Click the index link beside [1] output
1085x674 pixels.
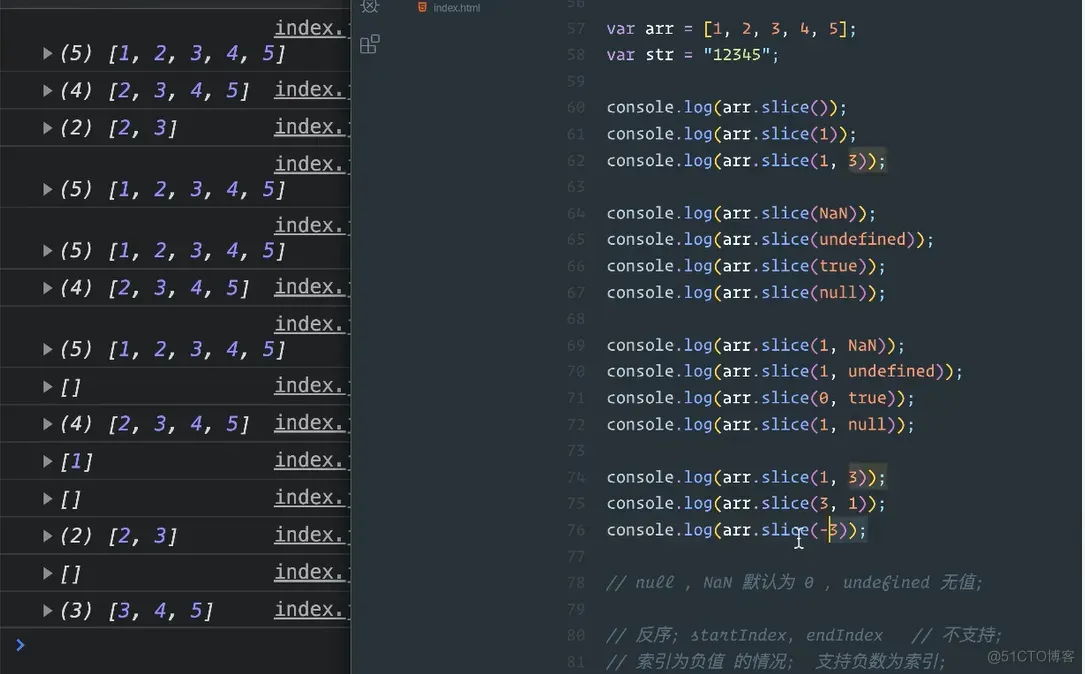click(312, 460)
